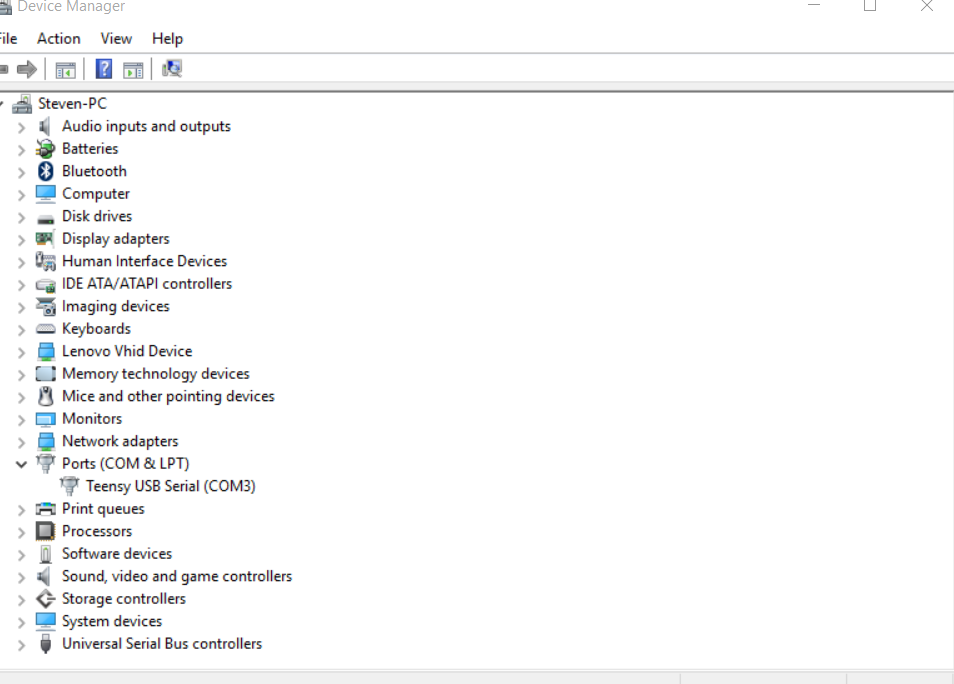Expand the Keyboards category chevron

[21, 330]
